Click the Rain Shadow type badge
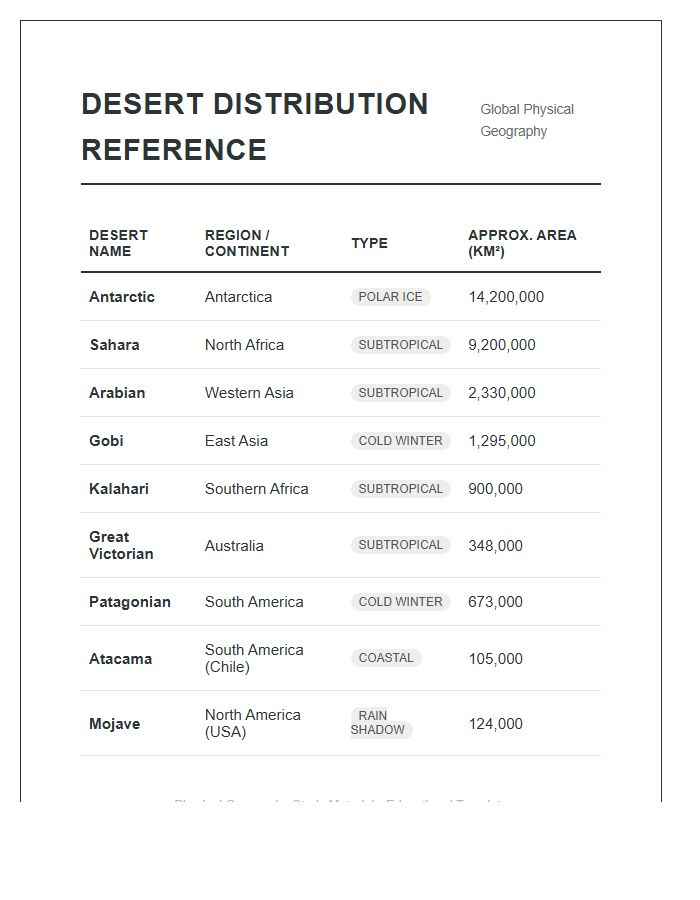Image resolution: width=700 pixels, height=900 pixels. [380, 723]
